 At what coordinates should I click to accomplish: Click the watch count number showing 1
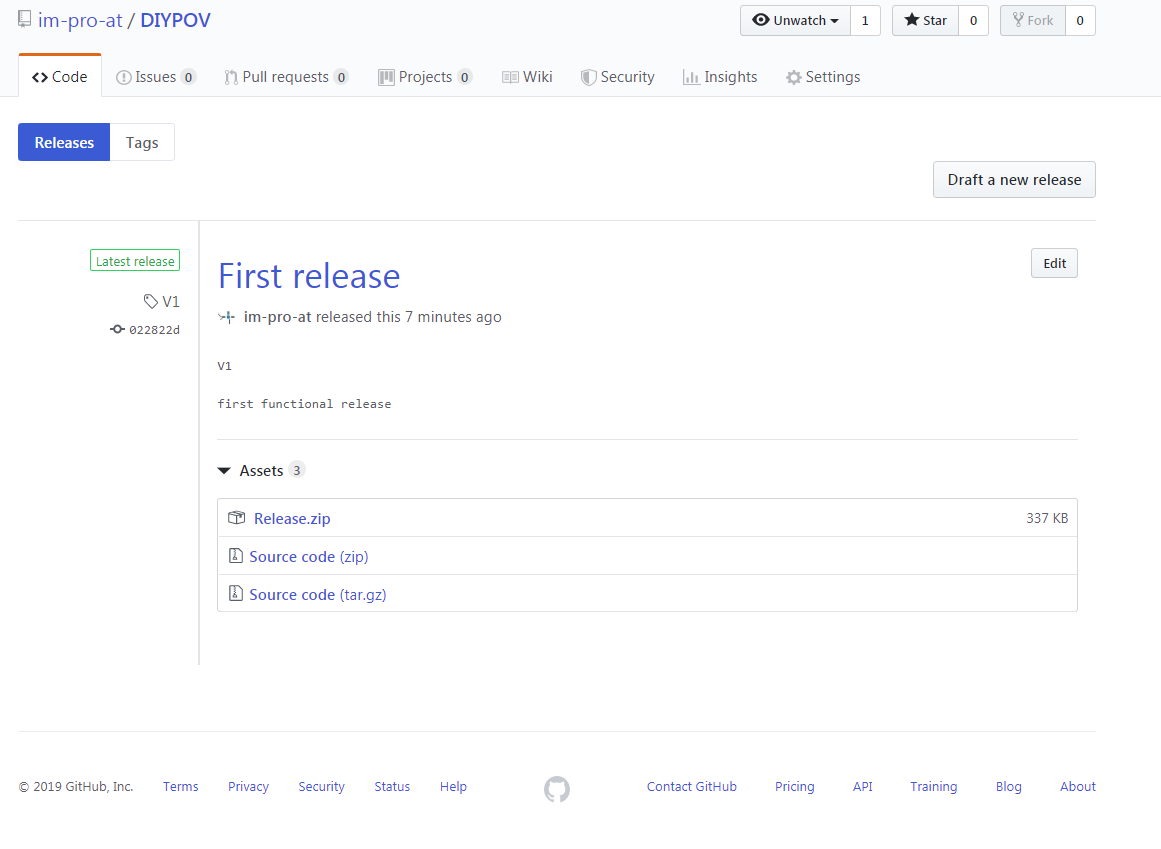point(864,19)
